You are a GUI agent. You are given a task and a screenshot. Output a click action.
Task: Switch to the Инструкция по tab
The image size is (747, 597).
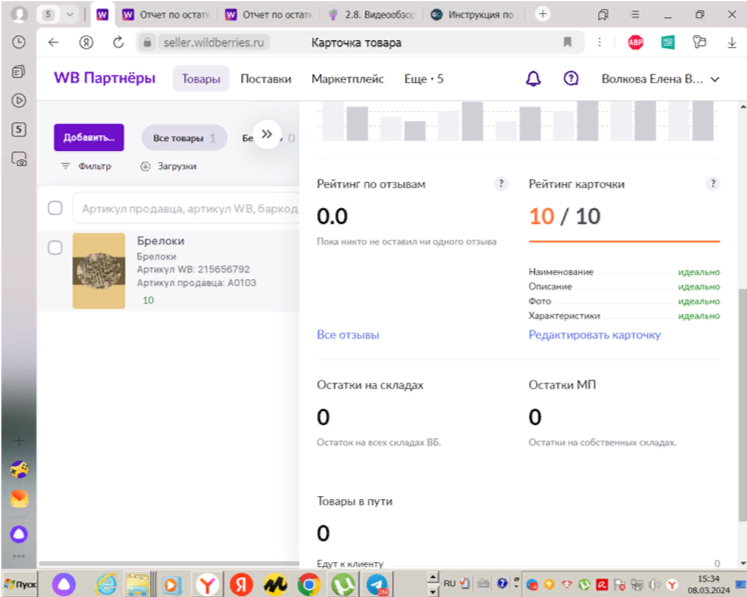pyautogui.click(x=475, y=15)
